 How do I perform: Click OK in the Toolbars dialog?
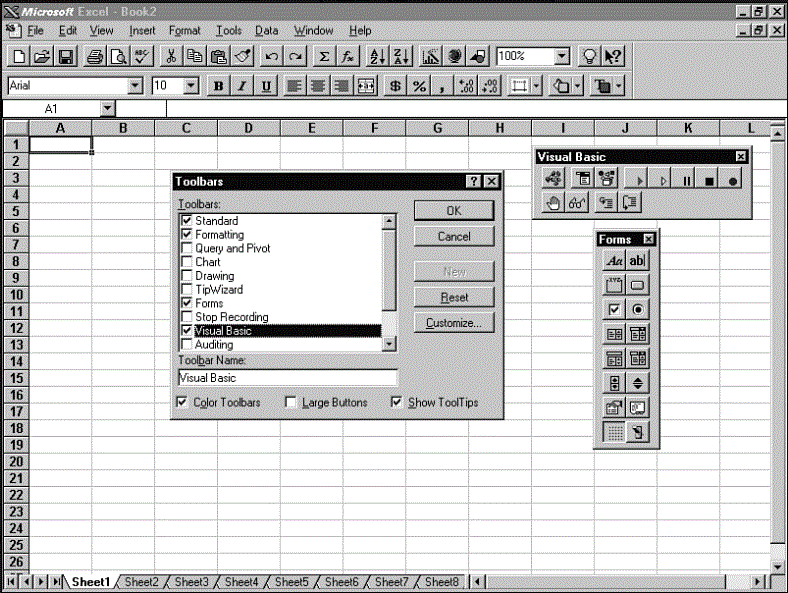(x=454, y=211)
